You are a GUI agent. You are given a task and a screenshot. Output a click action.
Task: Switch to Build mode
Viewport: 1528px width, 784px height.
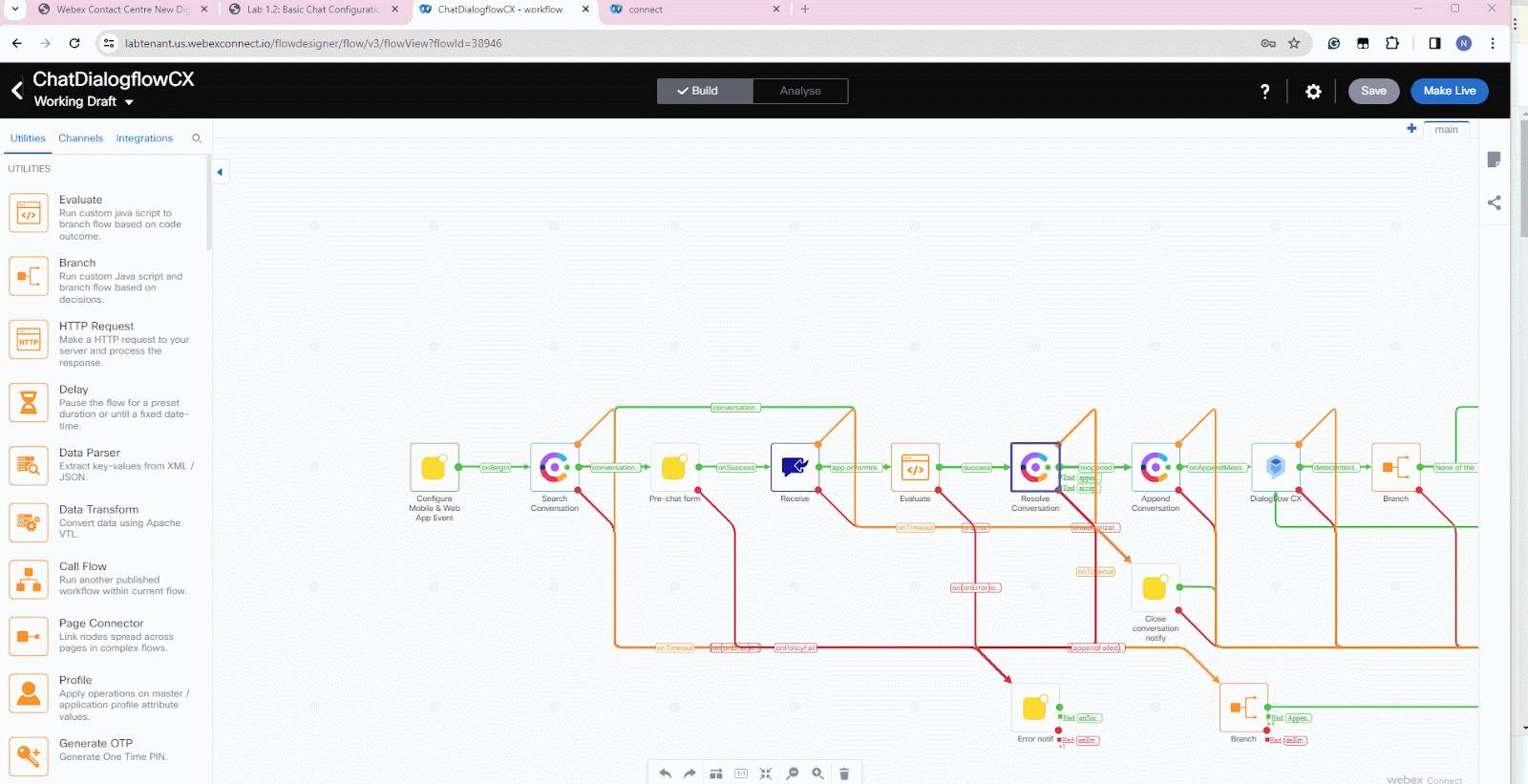coord(705,91)
